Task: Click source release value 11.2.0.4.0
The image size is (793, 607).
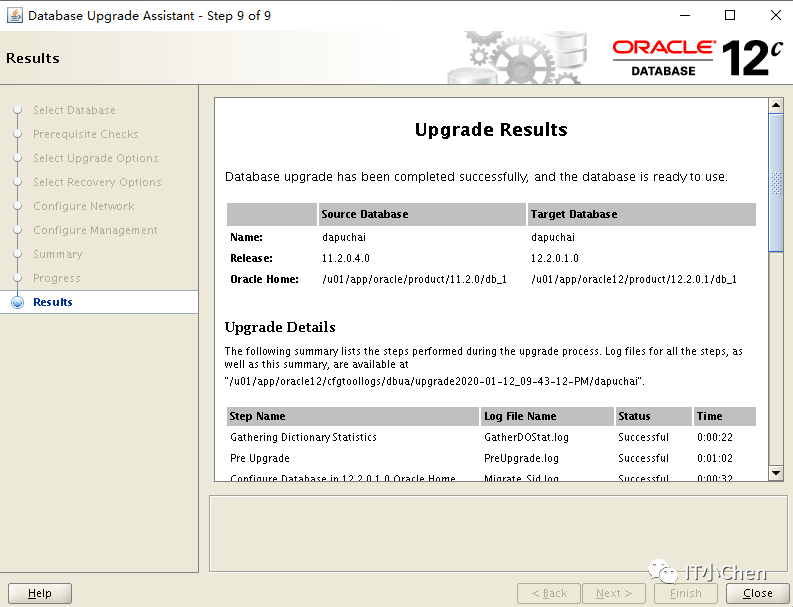Action: 346,258
